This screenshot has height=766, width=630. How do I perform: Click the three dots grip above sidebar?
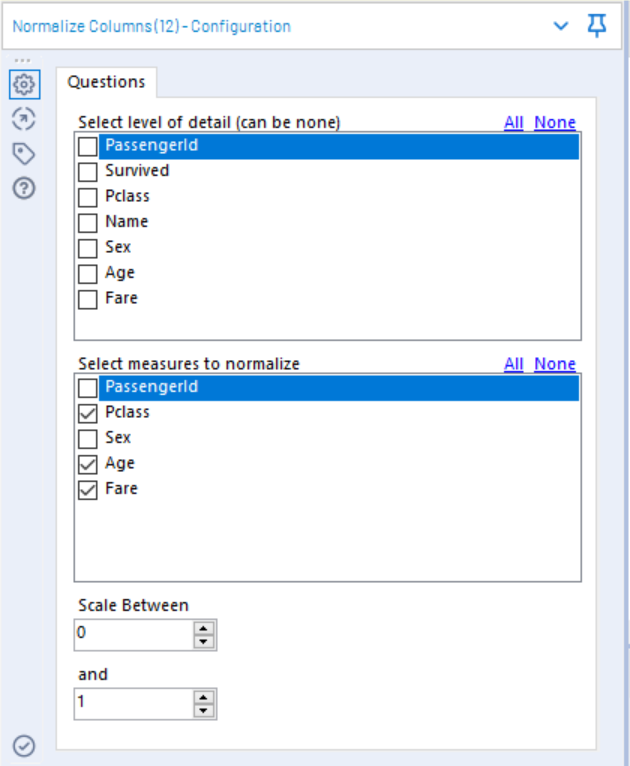point(22,62)
